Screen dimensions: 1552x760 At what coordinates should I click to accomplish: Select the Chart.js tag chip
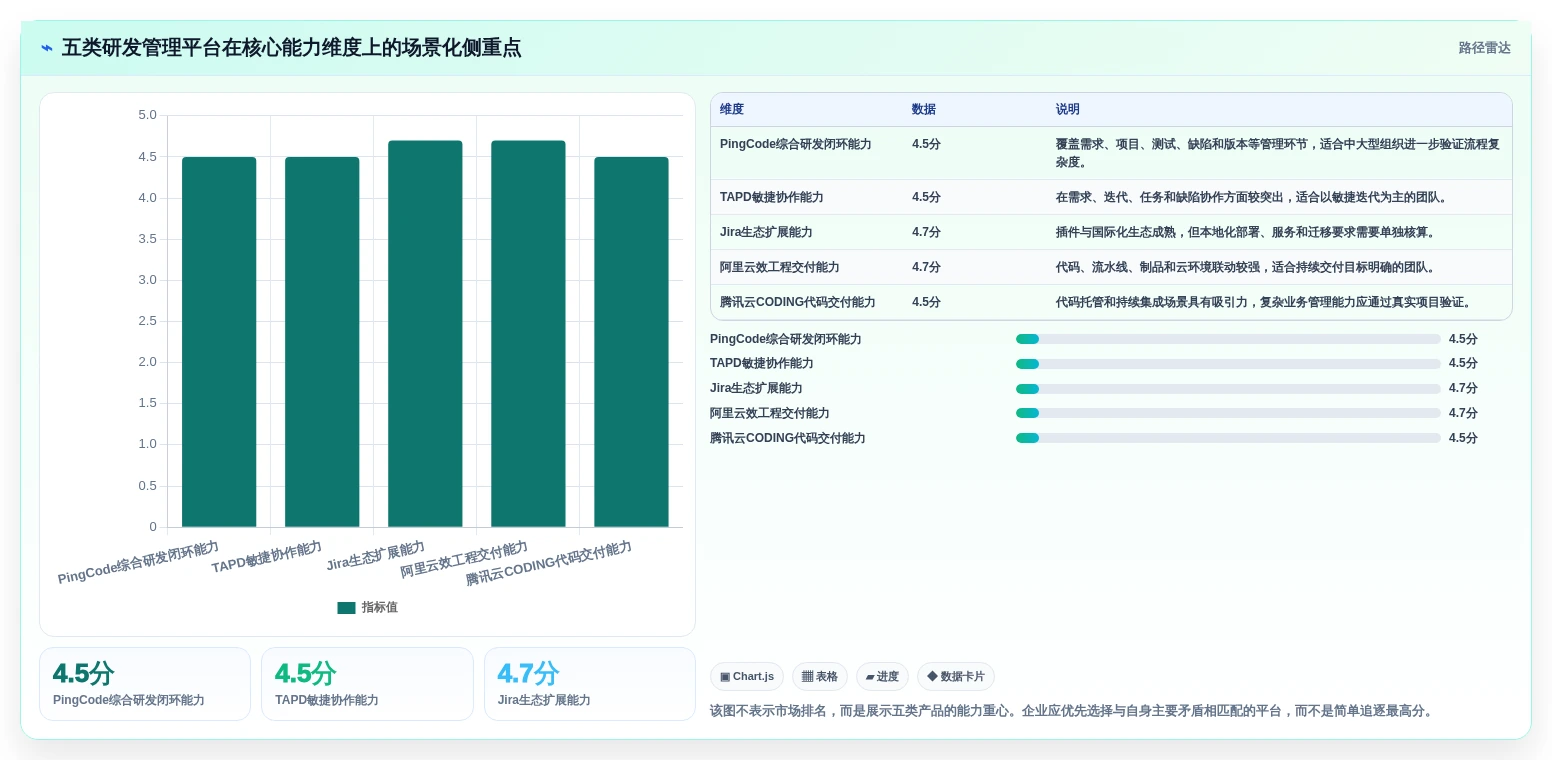(746, 677)
